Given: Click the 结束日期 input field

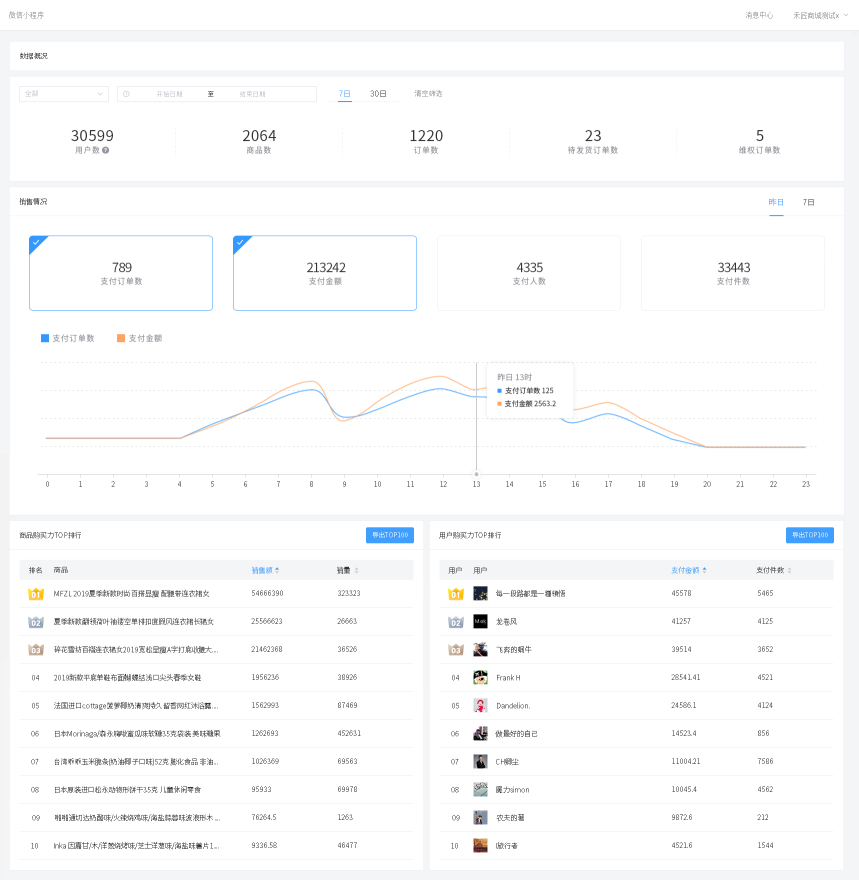Looking at the screenshot, I should coord(252,94).
